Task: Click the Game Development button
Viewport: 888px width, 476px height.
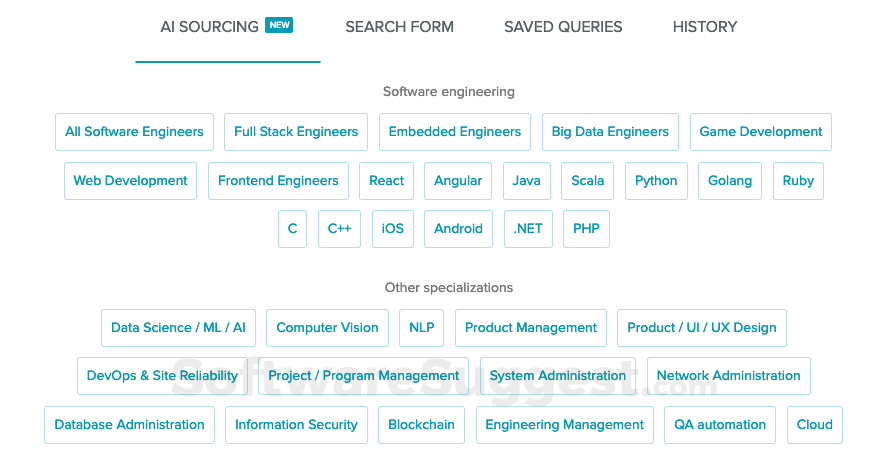Action: pyautogui.click(x=761, y=132)
